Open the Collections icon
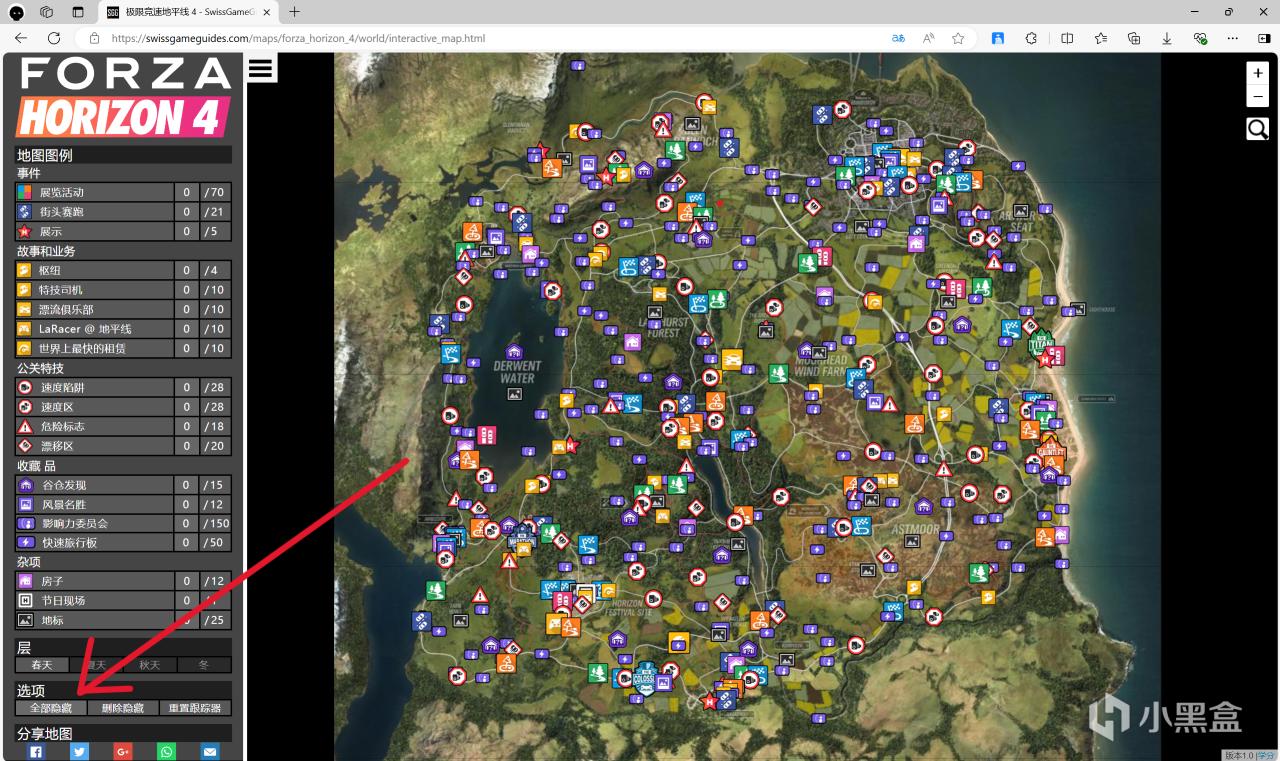Screen dimensions: 1280x761 pos(1134,38)
